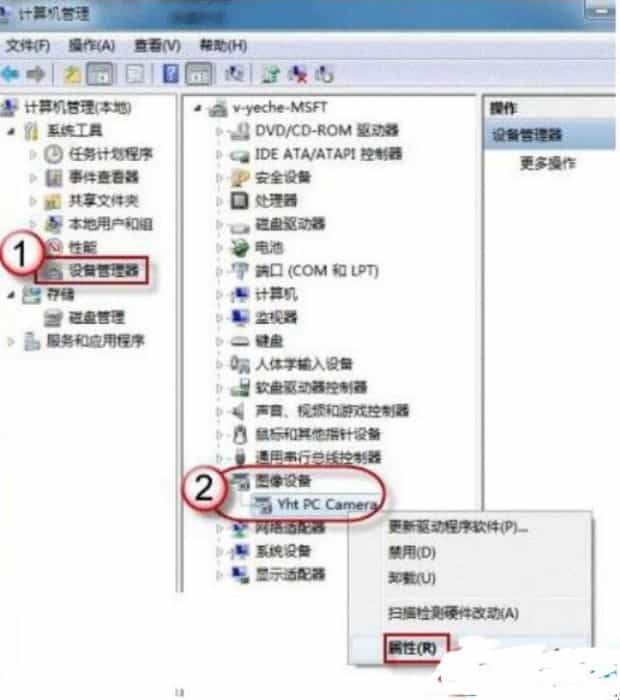Click the Vht PC Camera device icon
This screenshot has height=700, width=620.
[x=262, y=504]
